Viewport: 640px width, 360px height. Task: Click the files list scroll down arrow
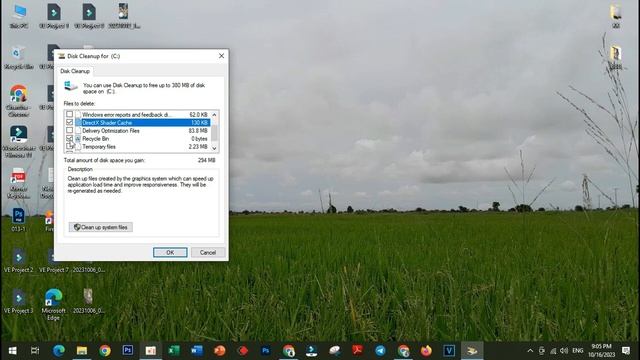click(x=214, y=148)
